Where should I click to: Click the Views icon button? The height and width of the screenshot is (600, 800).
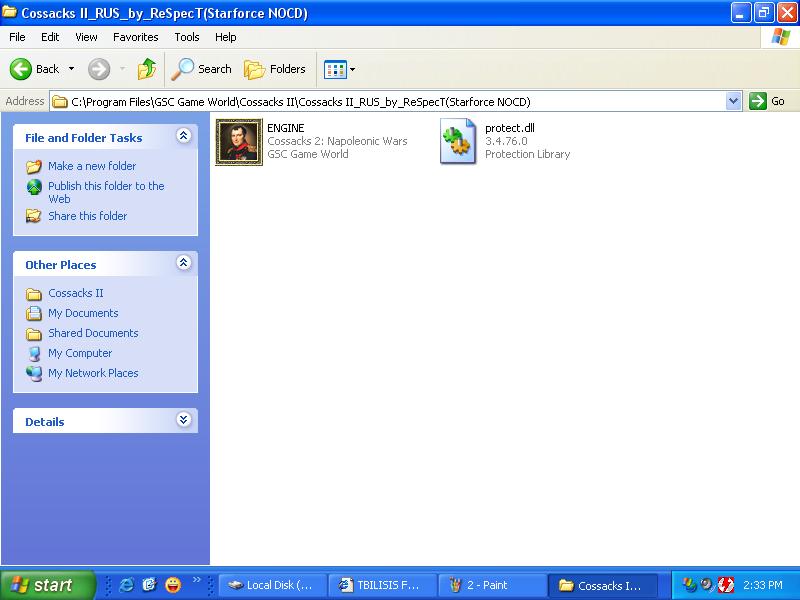(335, 69)
